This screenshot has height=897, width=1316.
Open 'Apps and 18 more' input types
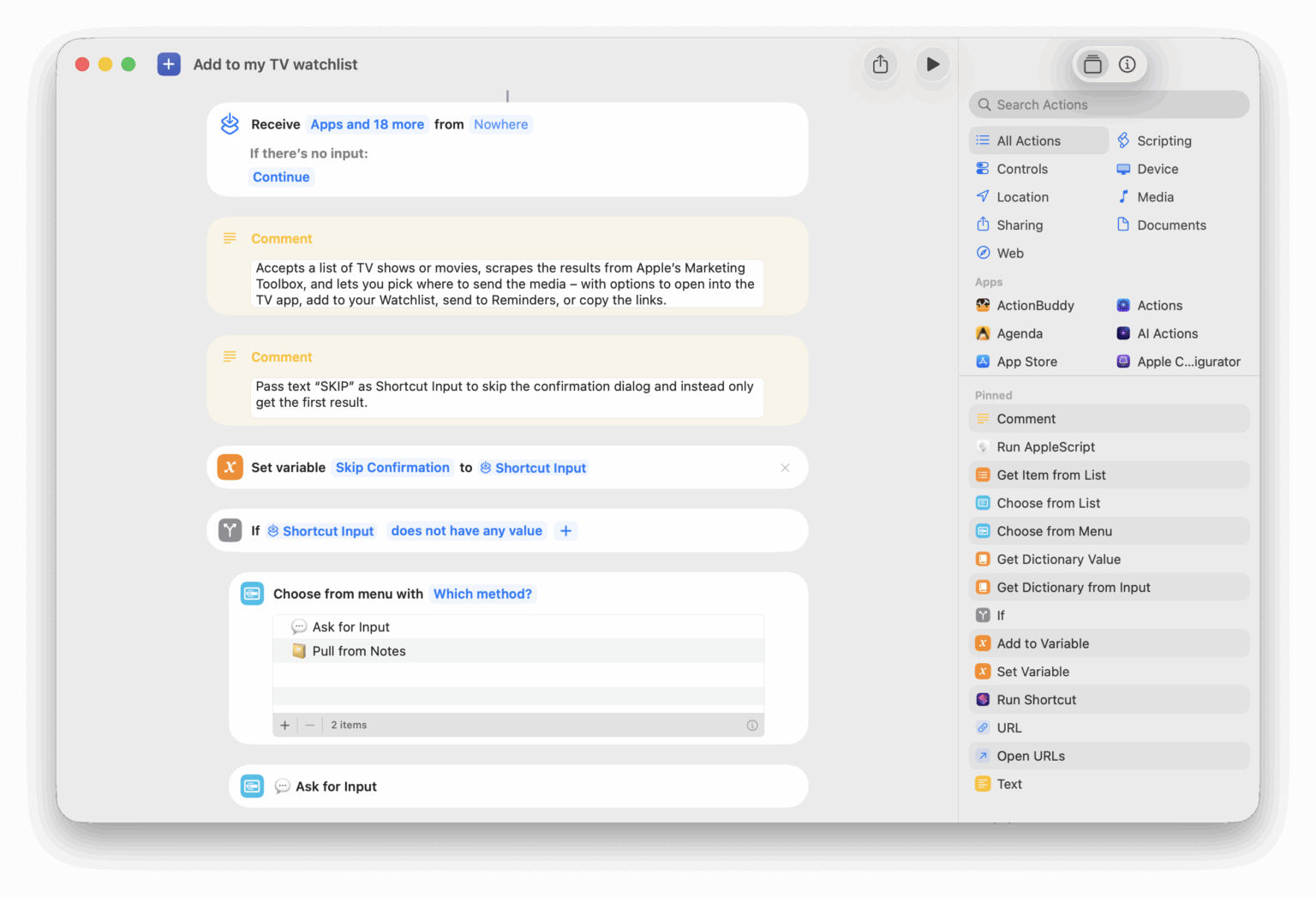(367, 124)
